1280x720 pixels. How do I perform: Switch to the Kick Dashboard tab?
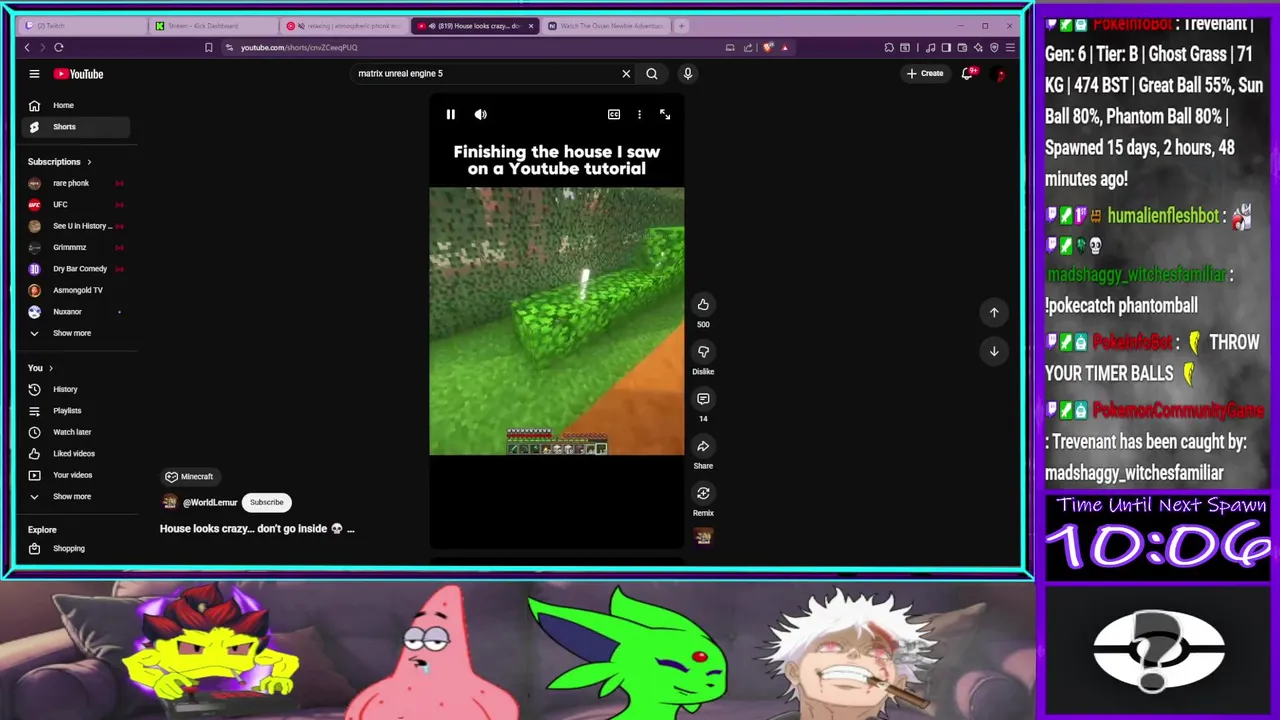tap(215, 26)
